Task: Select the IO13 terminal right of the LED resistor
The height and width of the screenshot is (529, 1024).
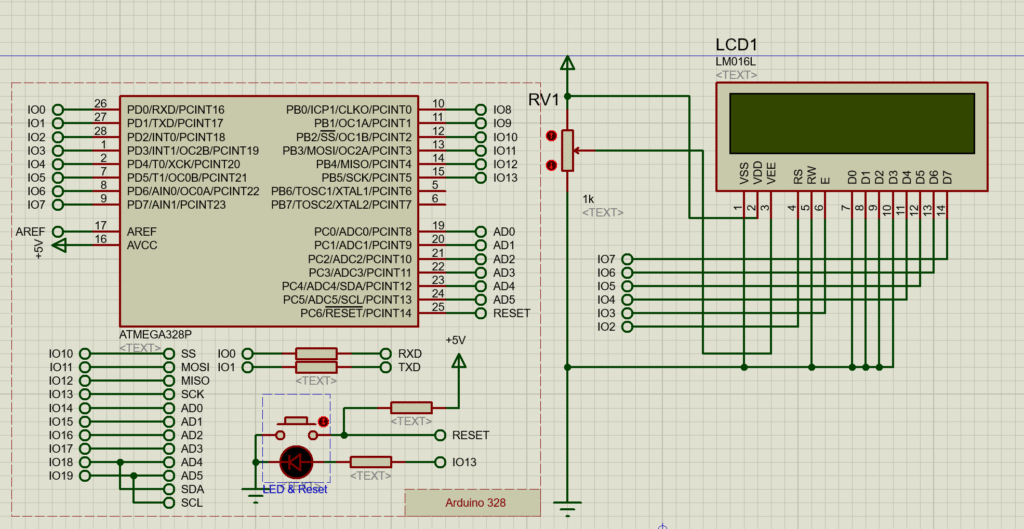Action: tap(440, 462)
